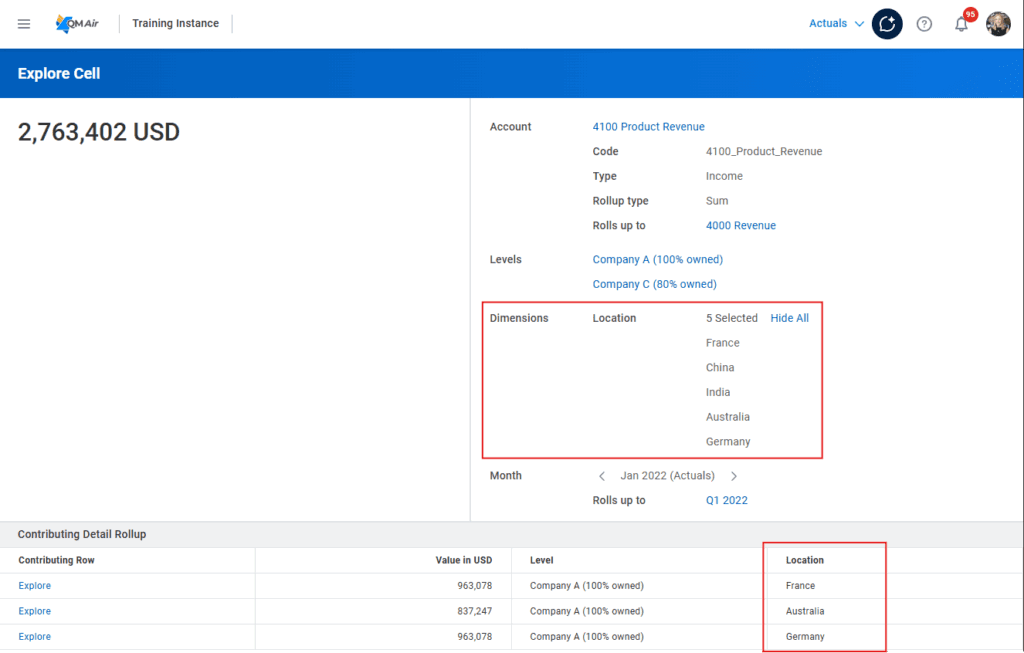The image size is (1024, 653).
Task: Explore the row valued 837,247
Action: (x=34, y=610)
